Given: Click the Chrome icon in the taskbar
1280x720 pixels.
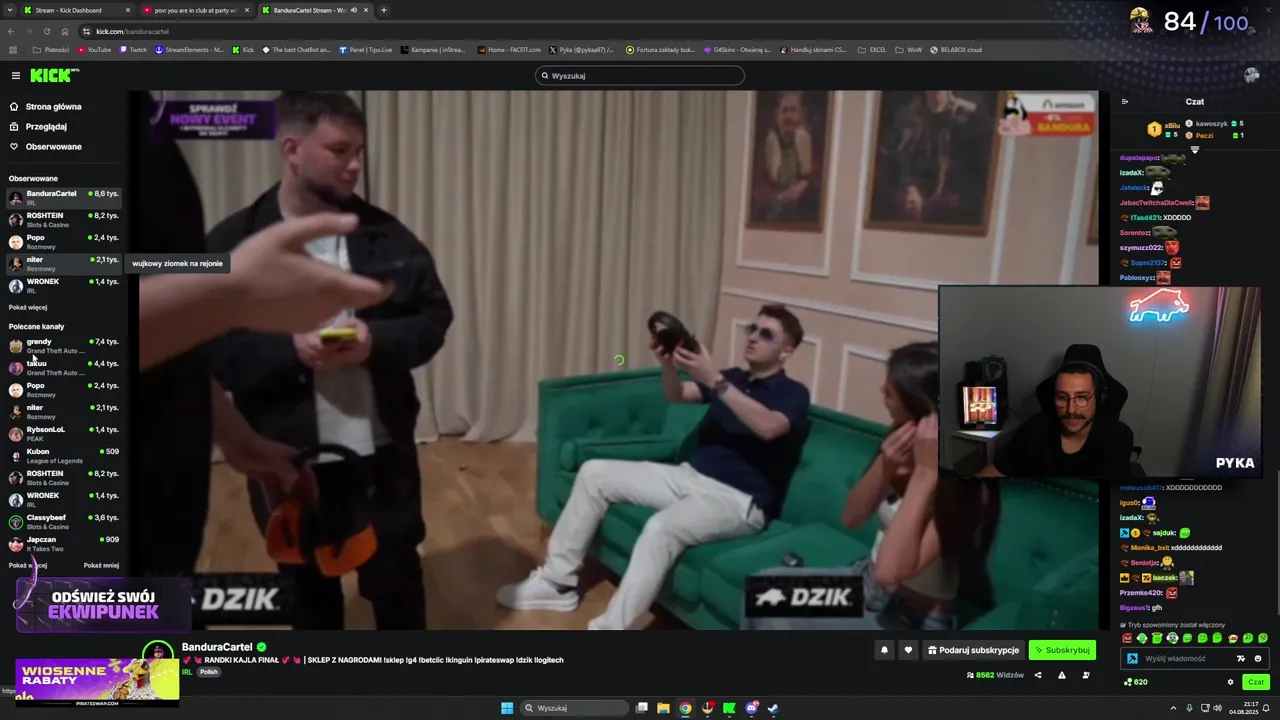Looking at the screenshot, I should click(x=685, y=708).
